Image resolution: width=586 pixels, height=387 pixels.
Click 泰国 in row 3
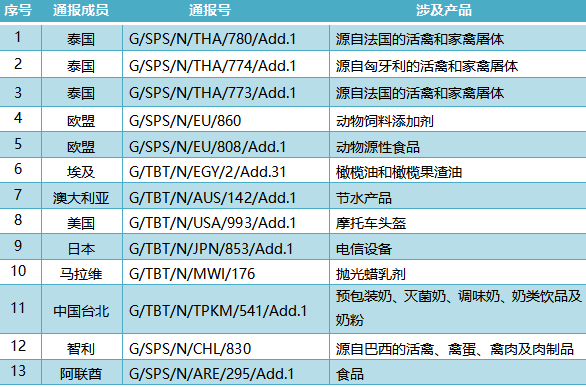(81, 93)
